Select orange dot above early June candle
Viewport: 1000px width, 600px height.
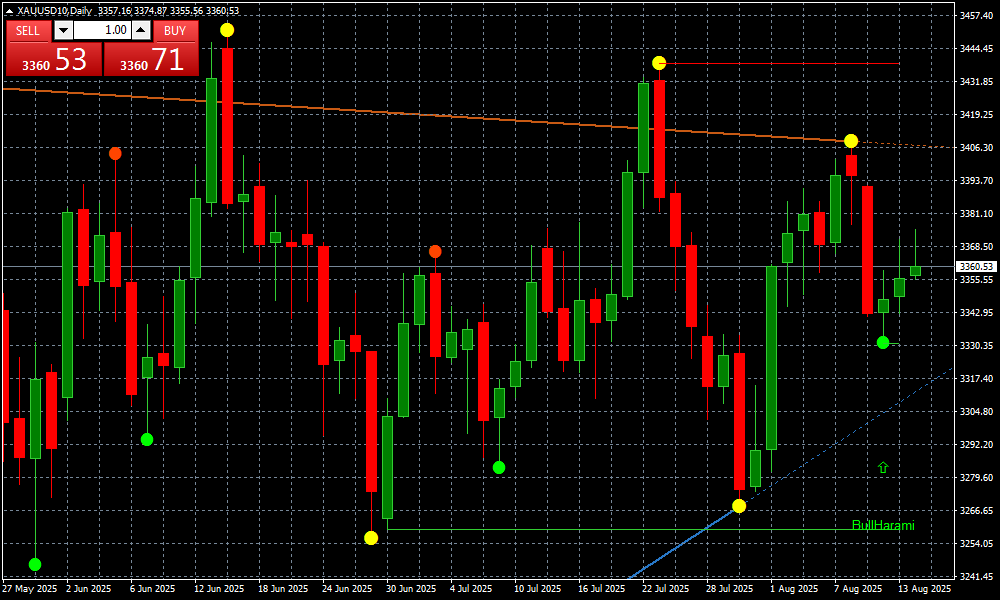tap(115, 153)
